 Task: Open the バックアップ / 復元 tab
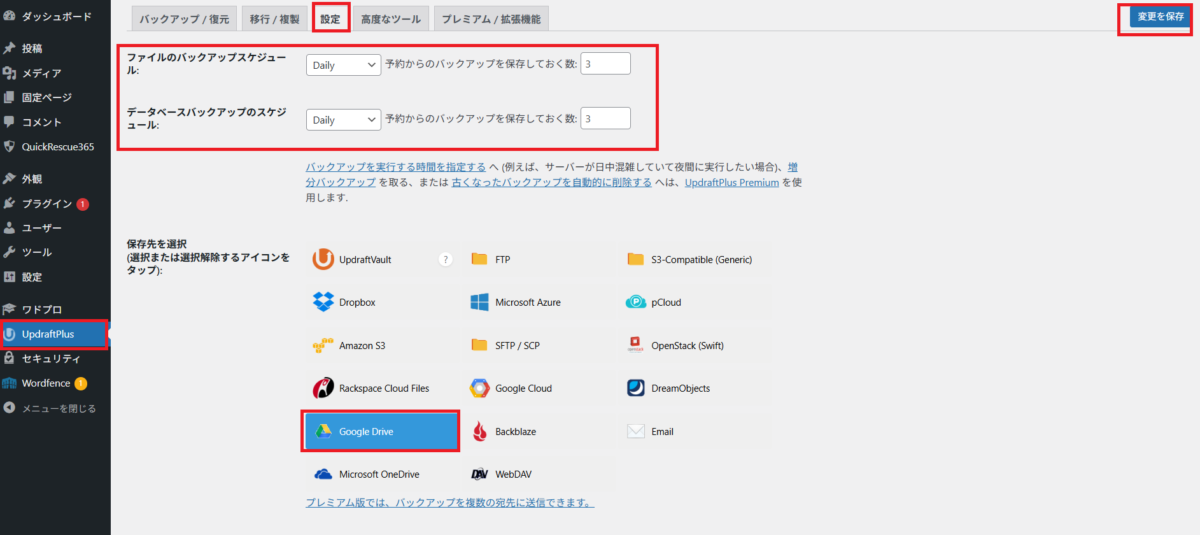tap(184, 19)
